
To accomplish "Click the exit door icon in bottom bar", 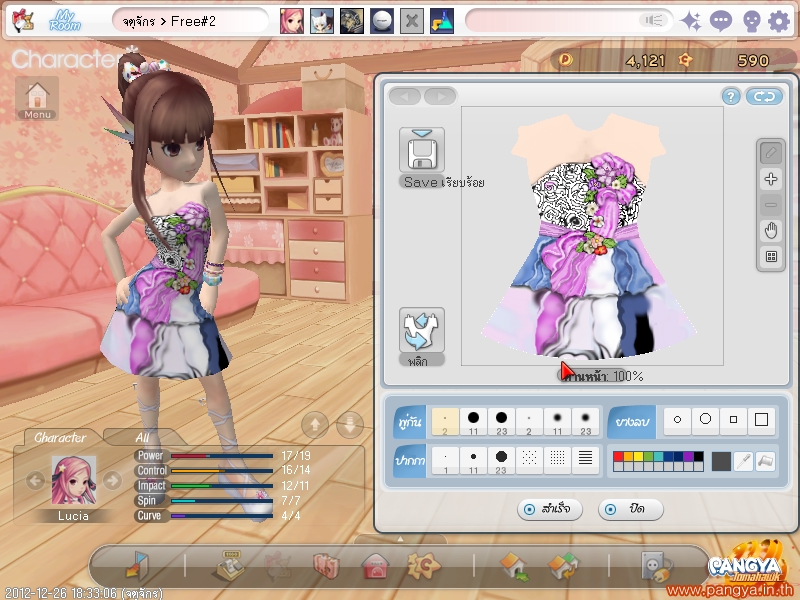I will (x=137, y=566).
